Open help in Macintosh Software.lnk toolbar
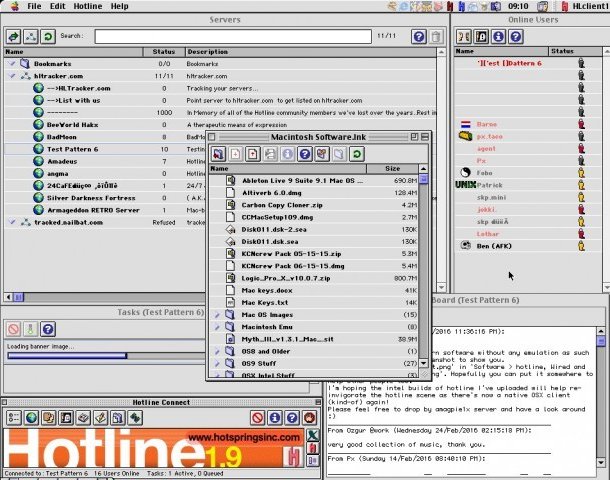Image resolution: width=610 pixels, height=480 pixels. point(305,154)
